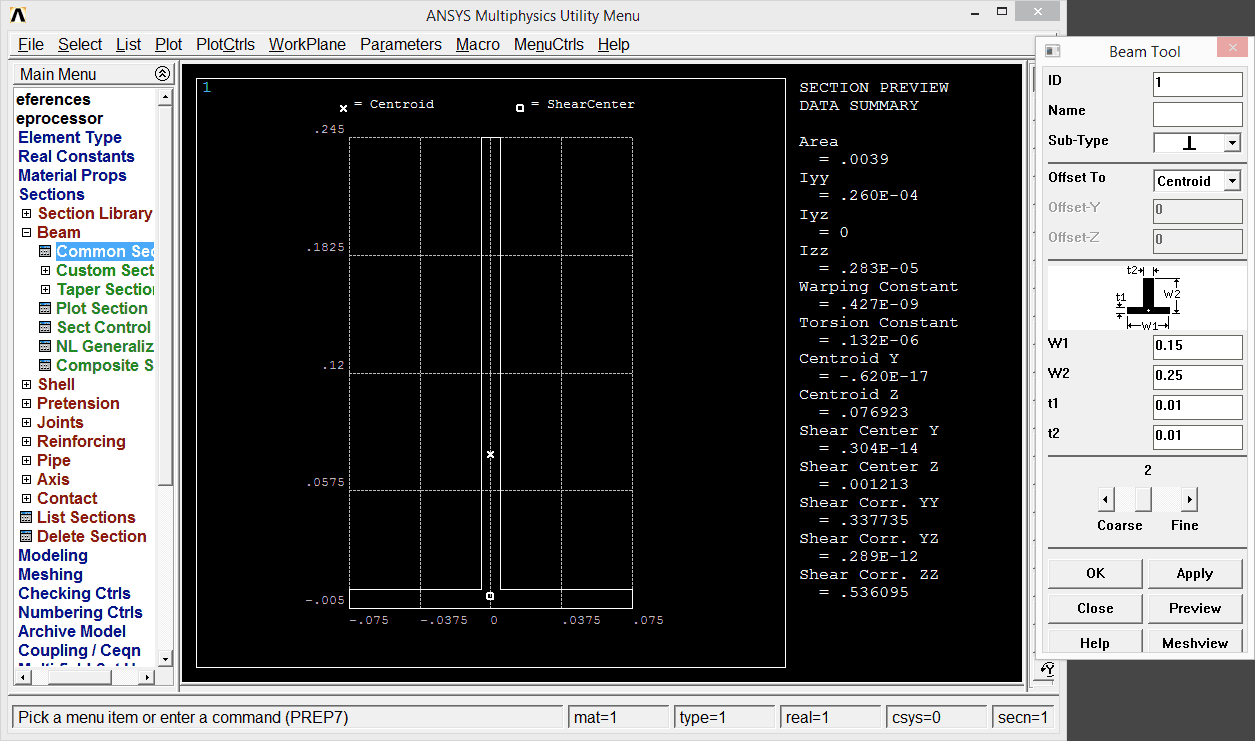Expand the Contact node

click(27, 499)
